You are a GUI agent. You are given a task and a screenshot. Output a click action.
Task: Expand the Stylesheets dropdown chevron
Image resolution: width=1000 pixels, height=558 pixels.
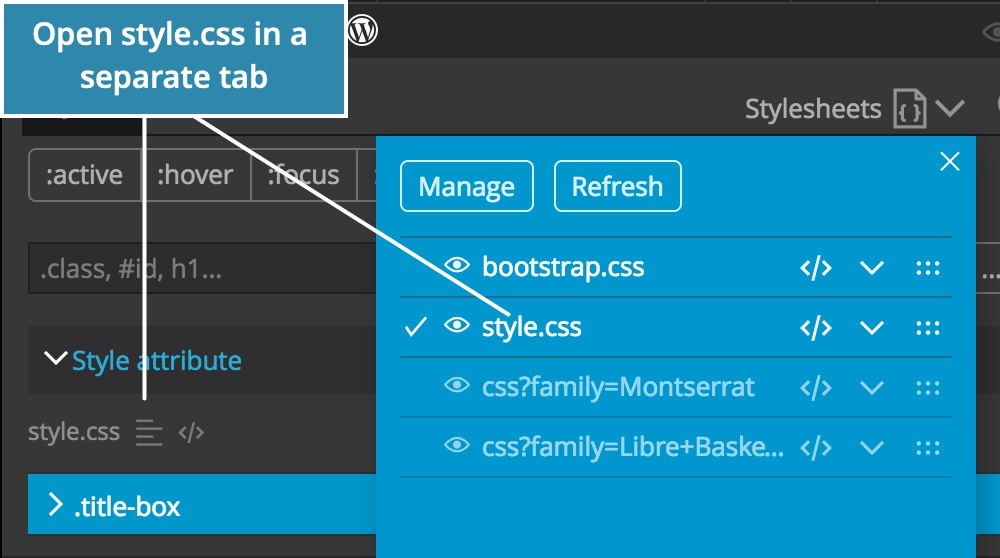(x=950, y=108)
